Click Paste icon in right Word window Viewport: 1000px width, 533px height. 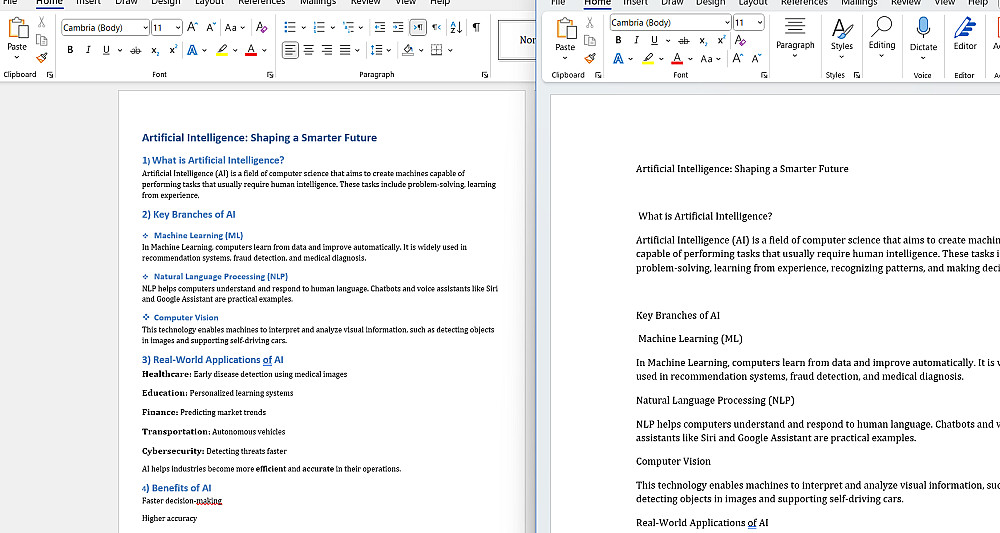pos(565,29)
